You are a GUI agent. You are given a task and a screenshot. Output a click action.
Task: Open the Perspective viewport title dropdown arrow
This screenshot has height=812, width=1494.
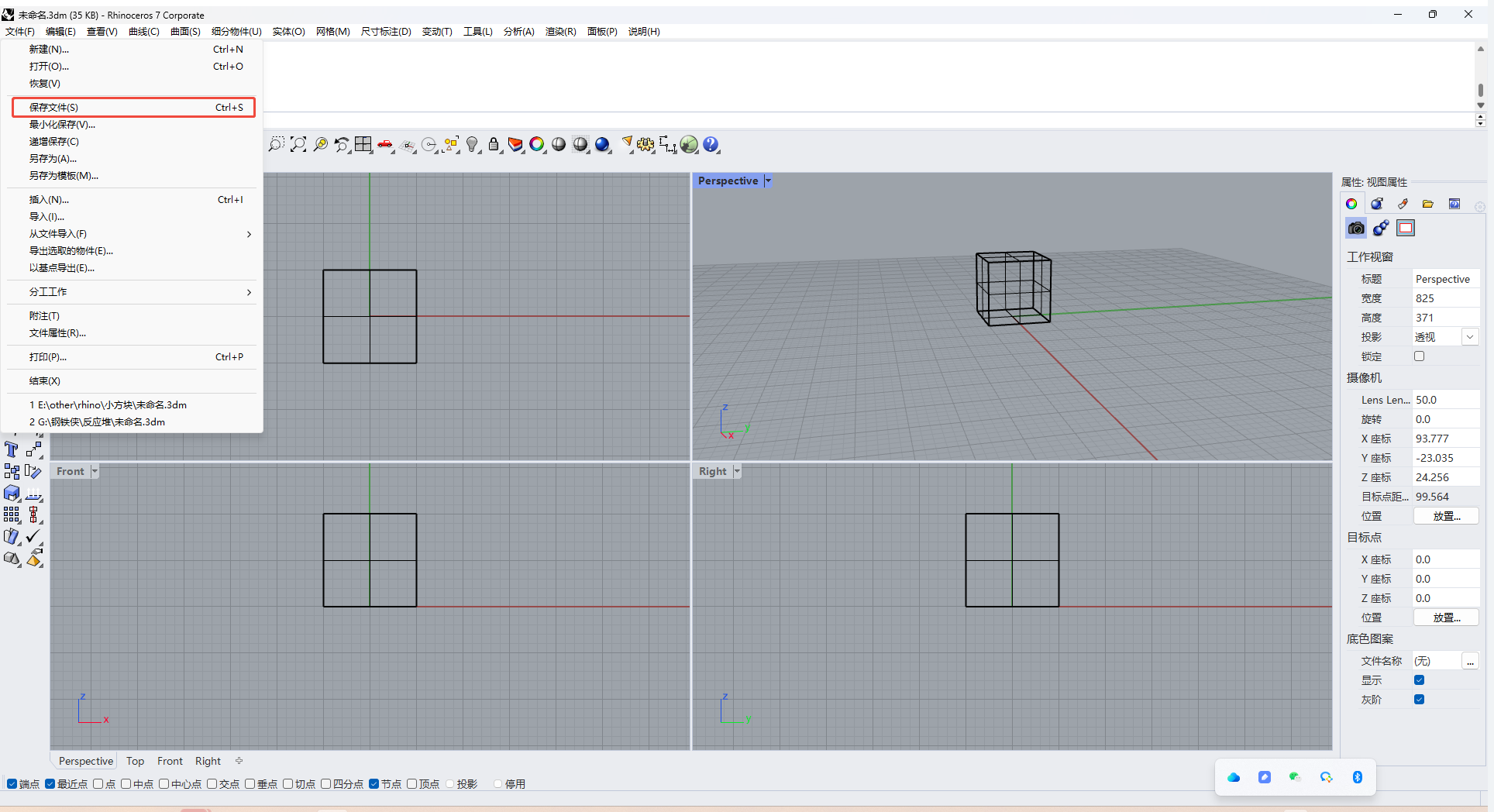[x=768, y=181]
